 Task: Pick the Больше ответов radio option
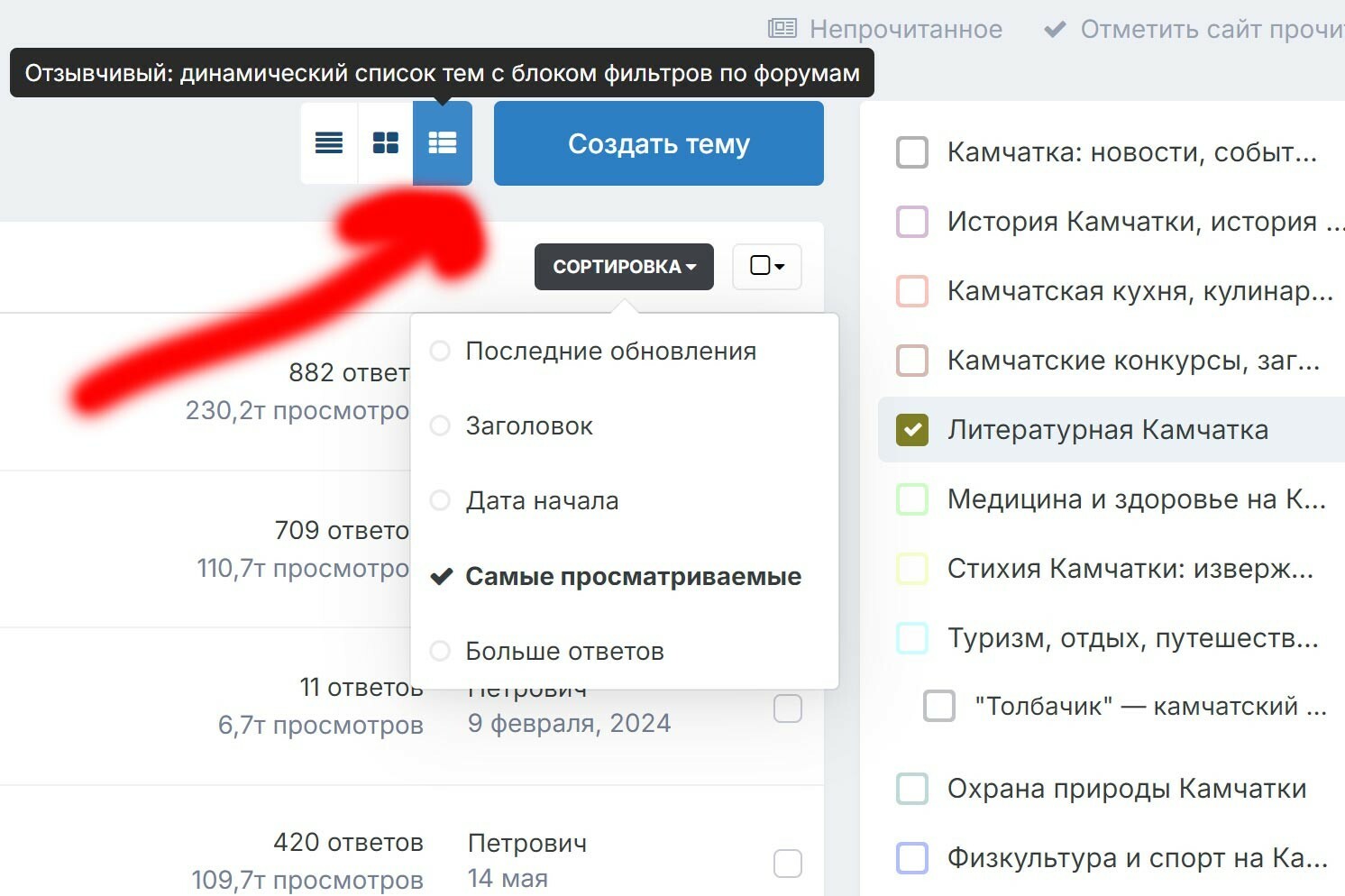pos(440,651)
